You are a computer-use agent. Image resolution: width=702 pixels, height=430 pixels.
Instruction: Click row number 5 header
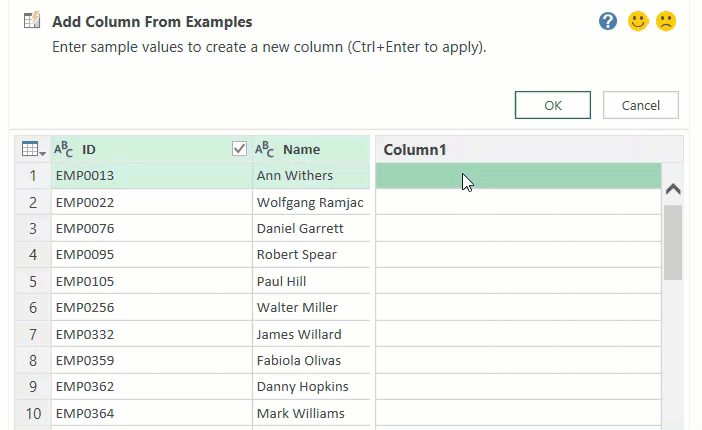pyautogui.click(x=33, y=281)
